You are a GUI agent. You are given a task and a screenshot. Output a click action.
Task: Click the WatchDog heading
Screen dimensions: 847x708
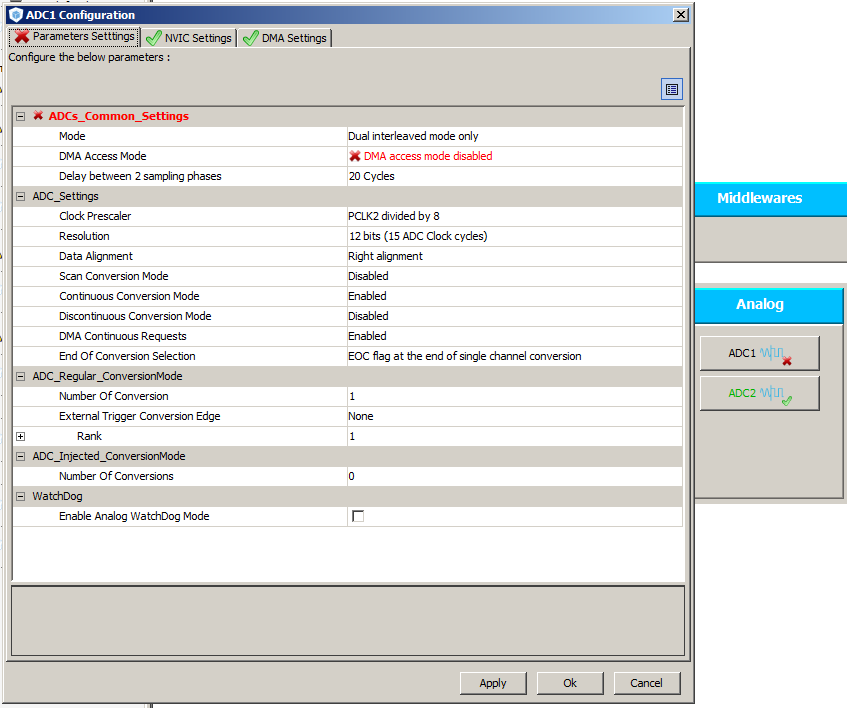click(57, 496)
